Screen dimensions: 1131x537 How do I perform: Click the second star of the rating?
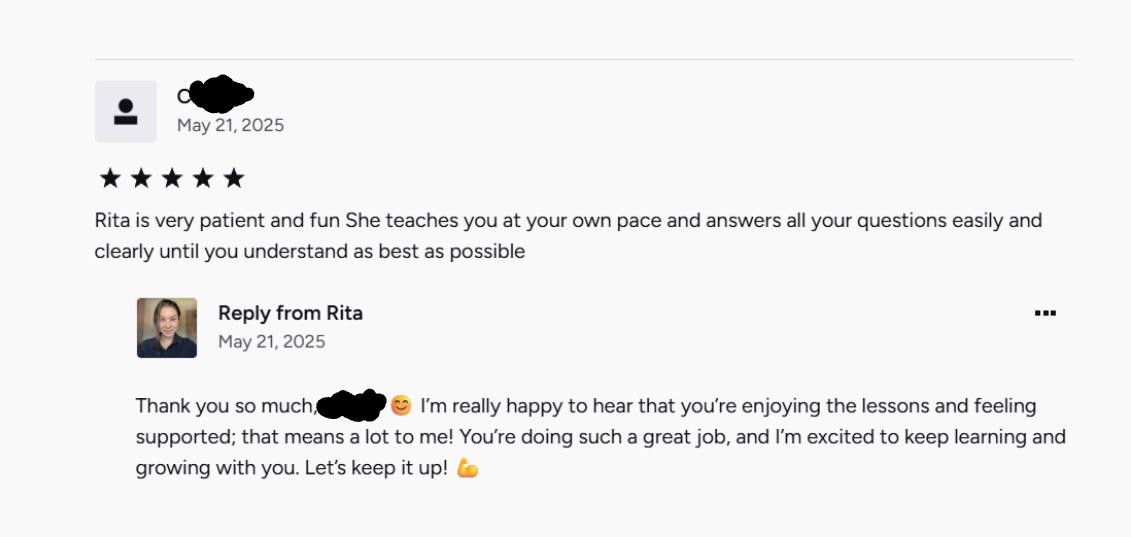pyautogui.click(x=141, y=179)
